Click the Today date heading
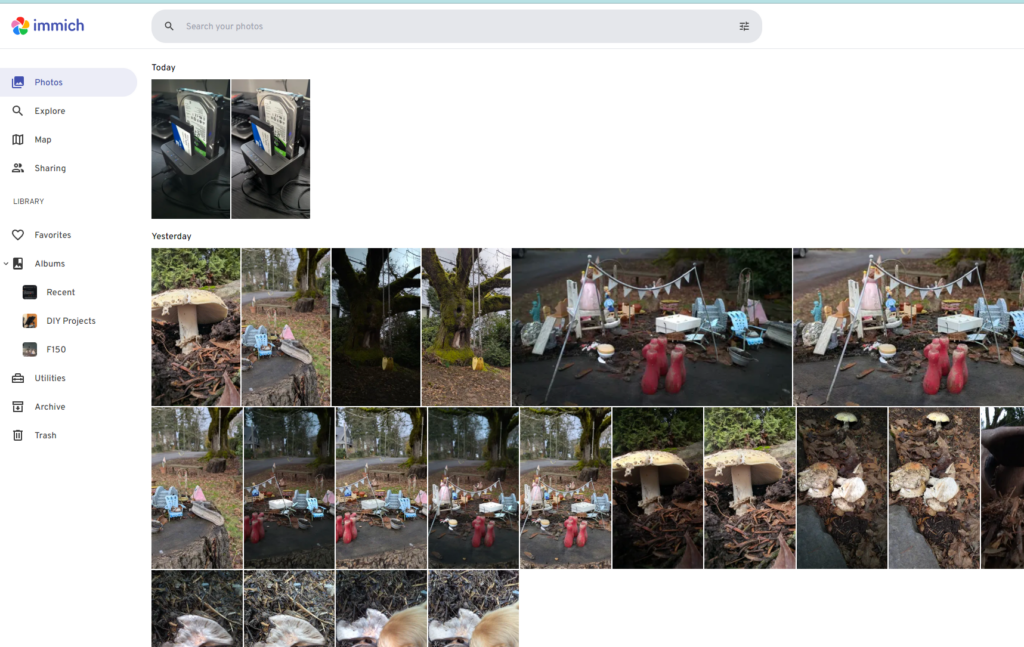Image resolution: width=1024 pixels, height=647 pixels. [163, 67]
